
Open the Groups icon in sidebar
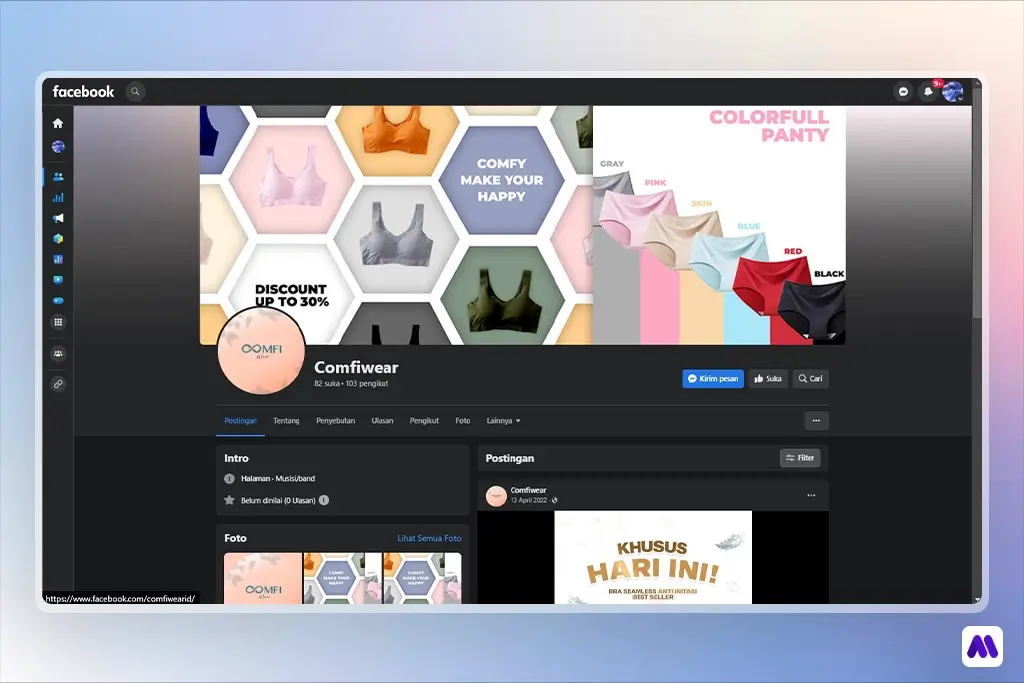(58, 353)
